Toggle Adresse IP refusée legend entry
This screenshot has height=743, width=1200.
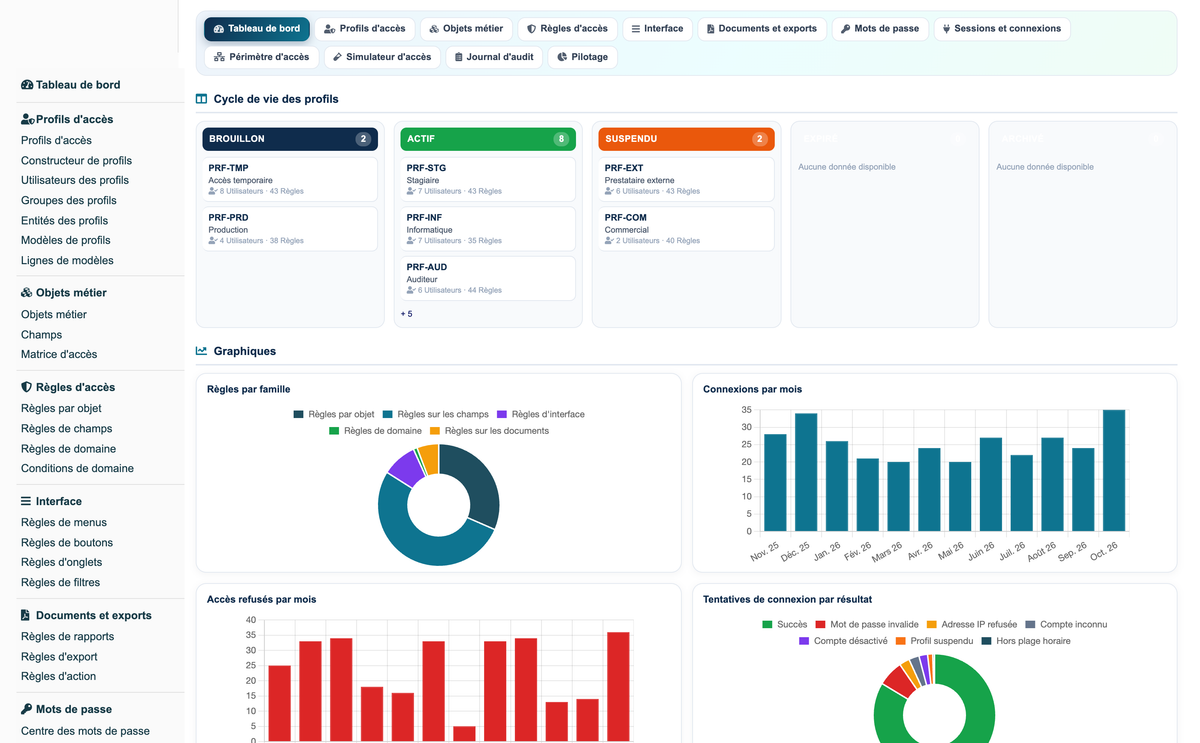point(972,624)
